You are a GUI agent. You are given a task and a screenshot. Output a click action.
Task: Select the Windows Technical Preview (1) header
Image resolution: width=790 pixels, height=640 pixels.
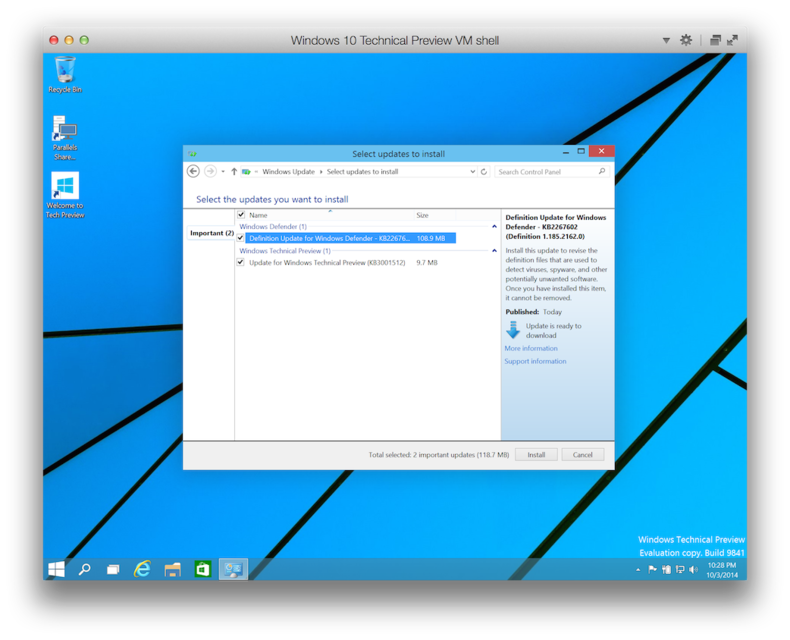pos(285,250)
